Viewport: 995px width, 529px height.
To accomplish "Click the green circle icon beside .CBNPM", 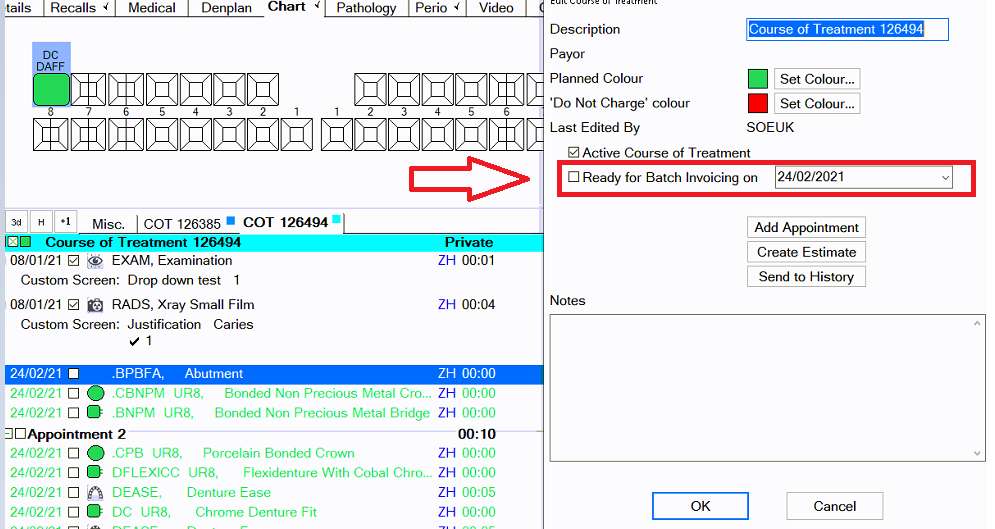I will coord(96,394).
